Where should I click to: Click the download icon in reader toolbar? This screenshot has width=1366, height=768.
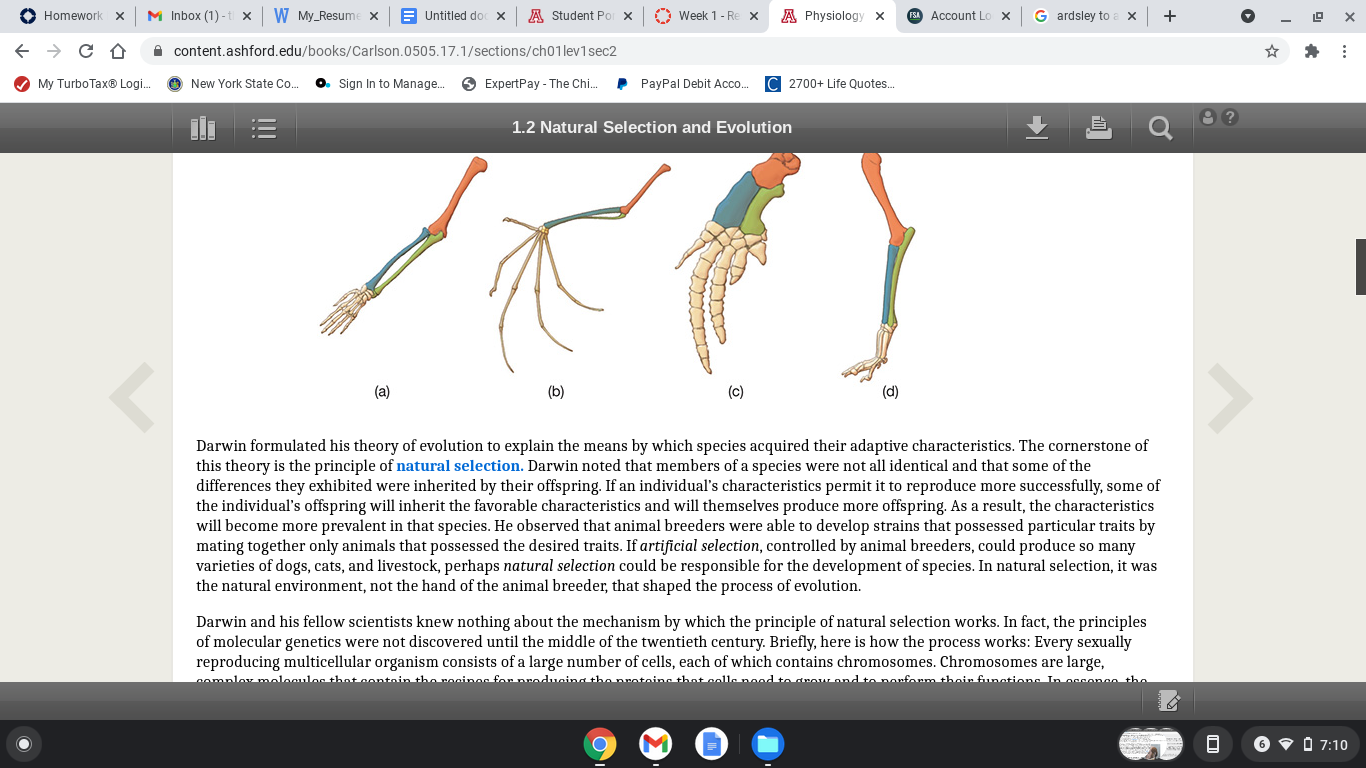click(1037, 128)
